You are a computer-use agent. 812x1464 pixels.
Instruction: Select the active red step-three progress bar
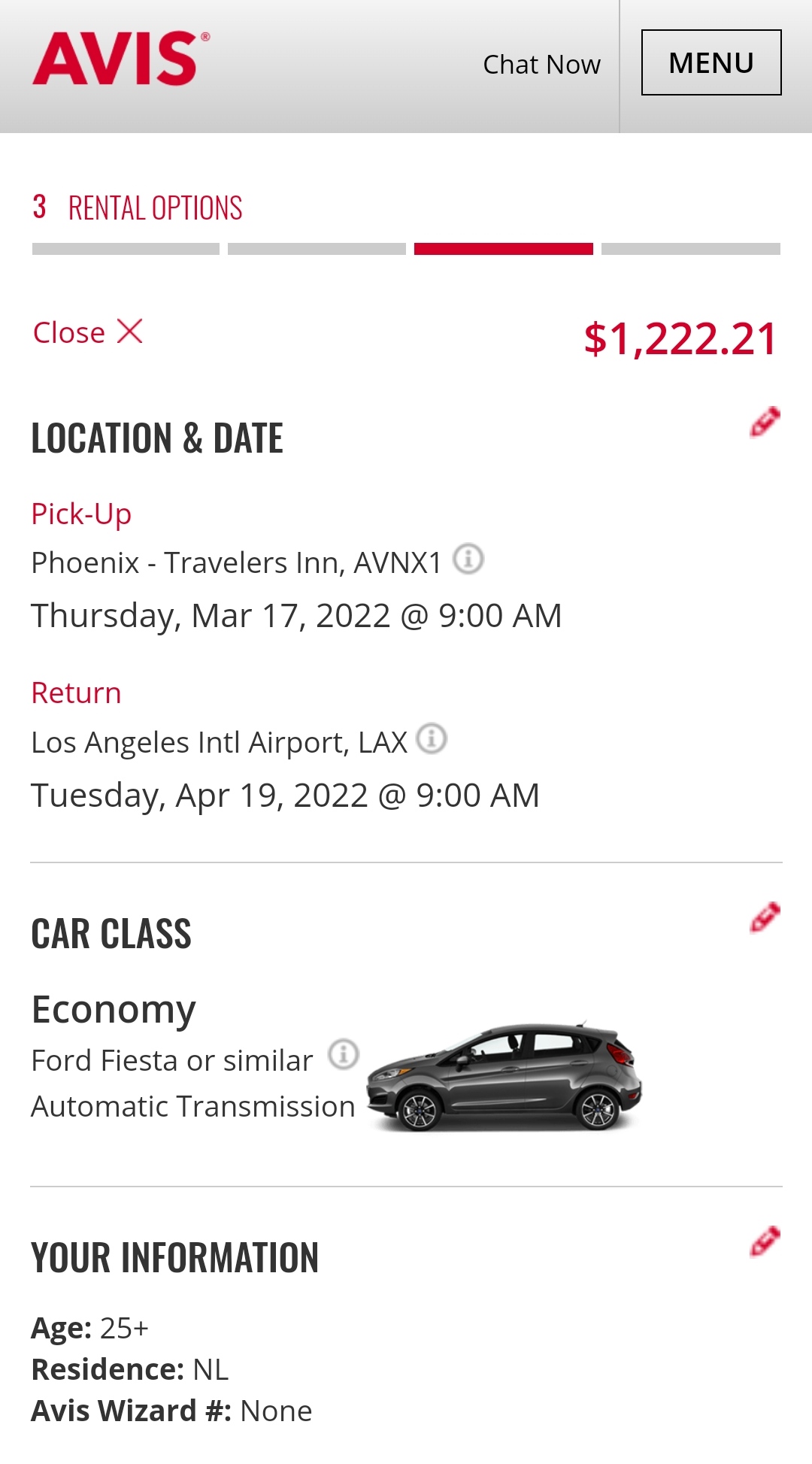[503, 249]
